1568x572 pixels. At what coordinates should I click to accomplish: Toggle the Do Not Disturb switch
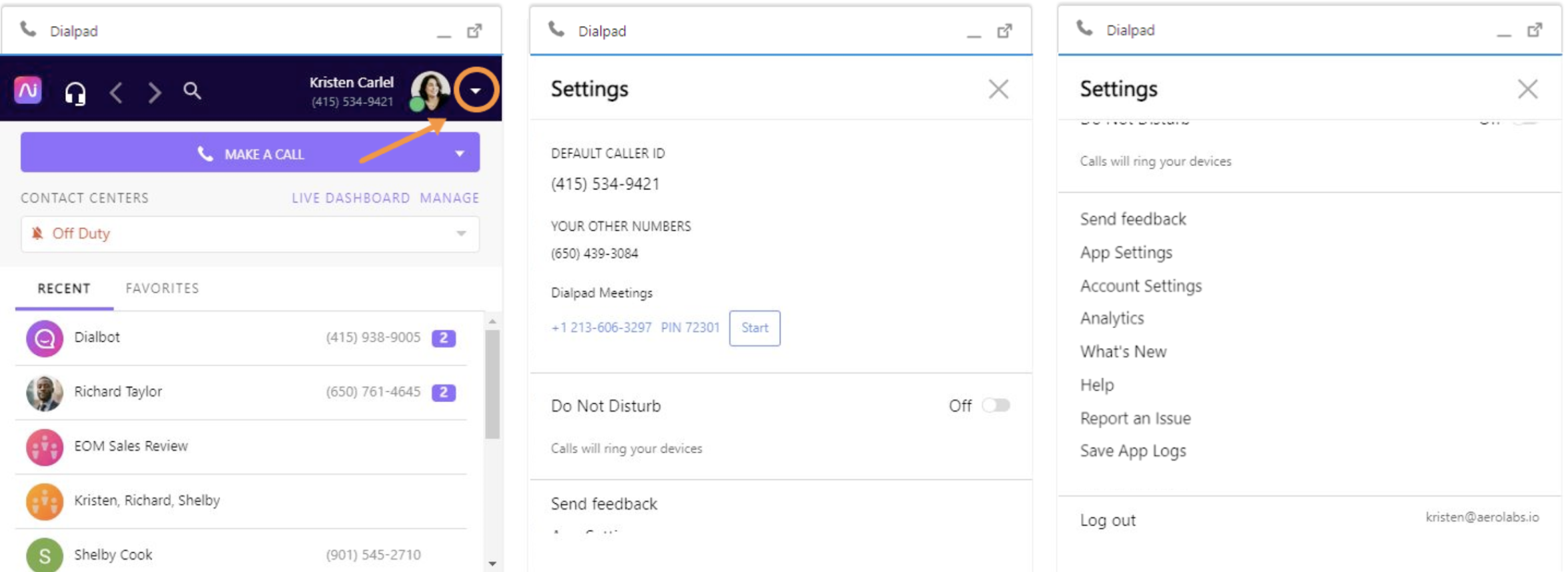click(x=996, y=405)
